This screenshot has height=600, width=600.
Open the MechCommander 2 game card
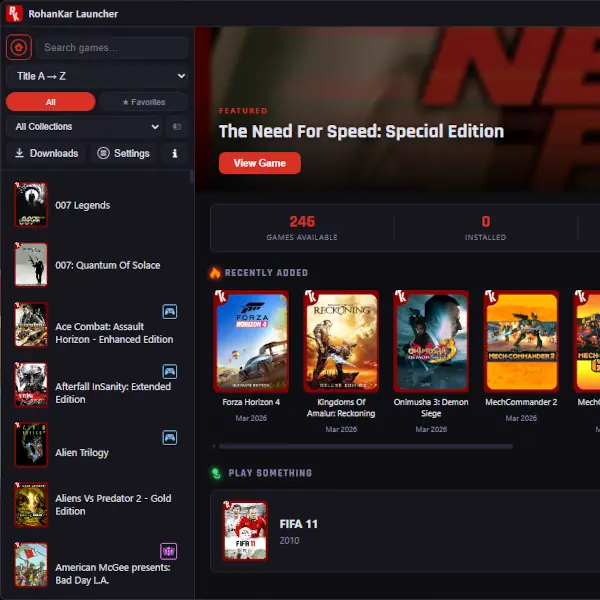521,341
